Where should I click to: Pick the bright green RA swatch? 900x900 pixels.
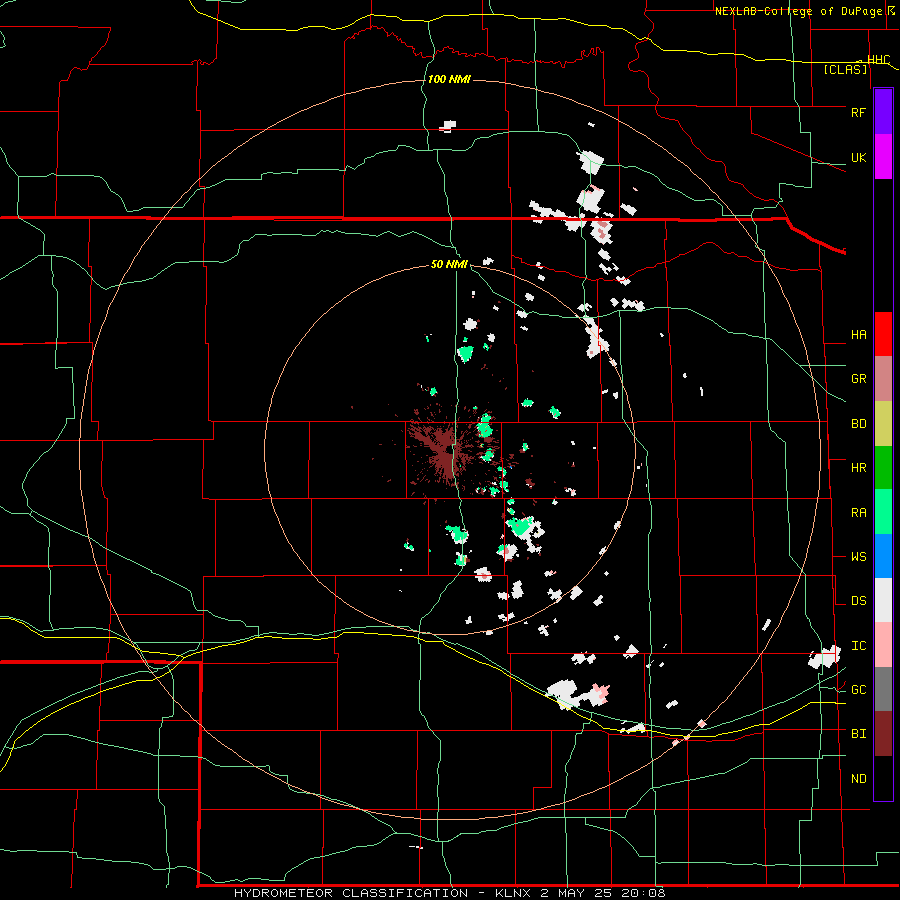[x=883, y=512]
